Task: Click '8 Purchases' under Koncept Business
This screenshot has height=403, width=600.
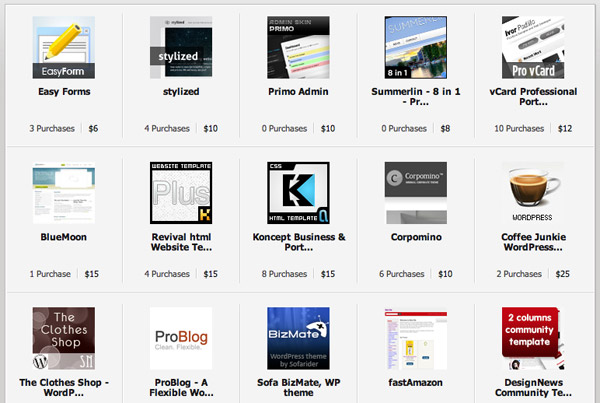Action: coord(284,274)
